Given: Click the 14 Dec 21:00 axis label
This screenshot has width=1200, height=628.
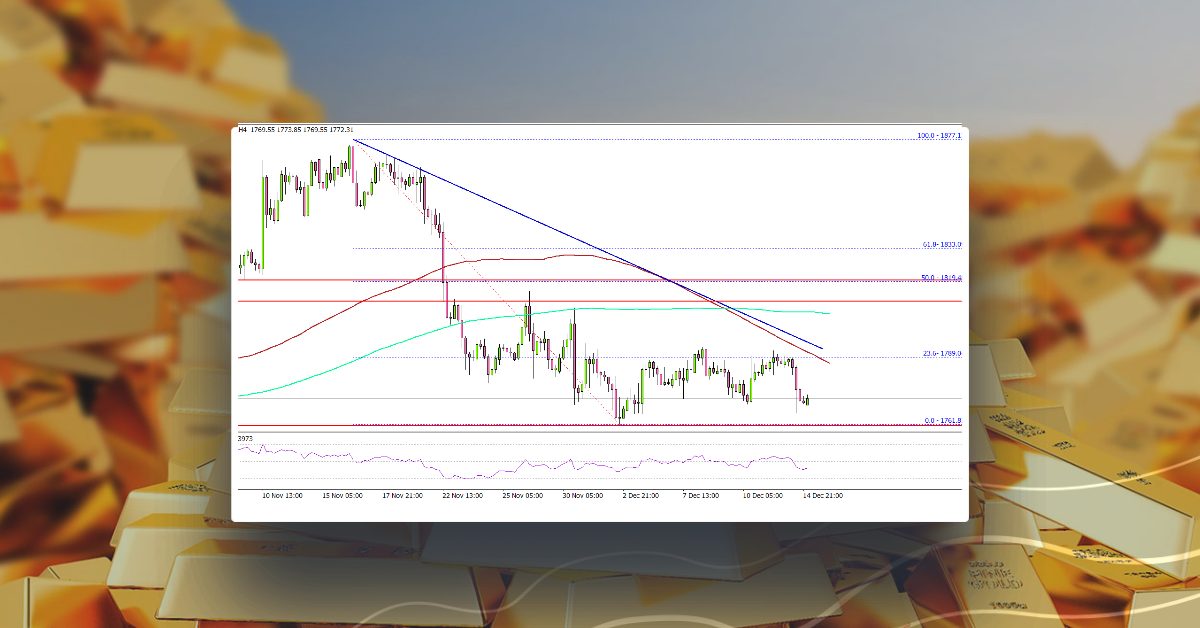Looking at the screenshot, I should point(821,494).
